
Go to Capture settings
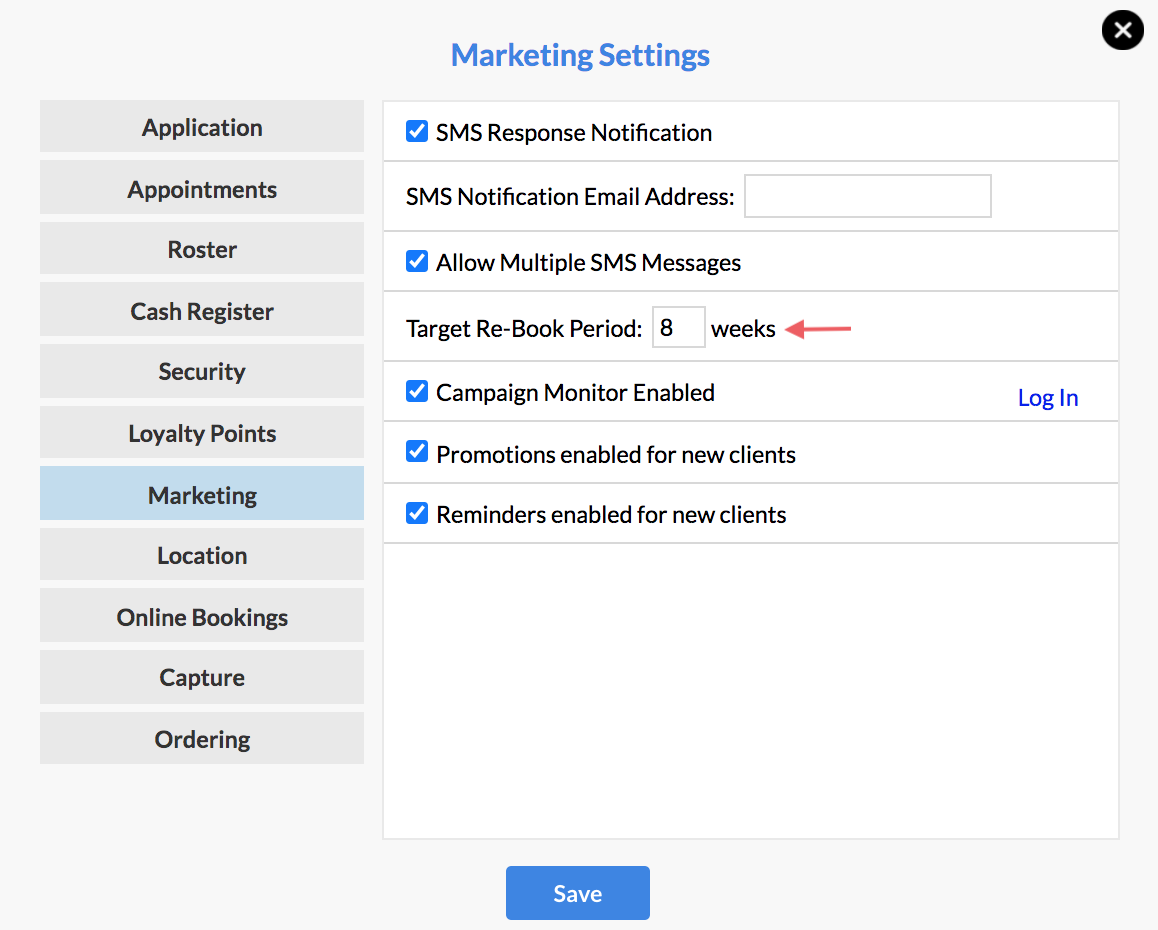(202, 677)
